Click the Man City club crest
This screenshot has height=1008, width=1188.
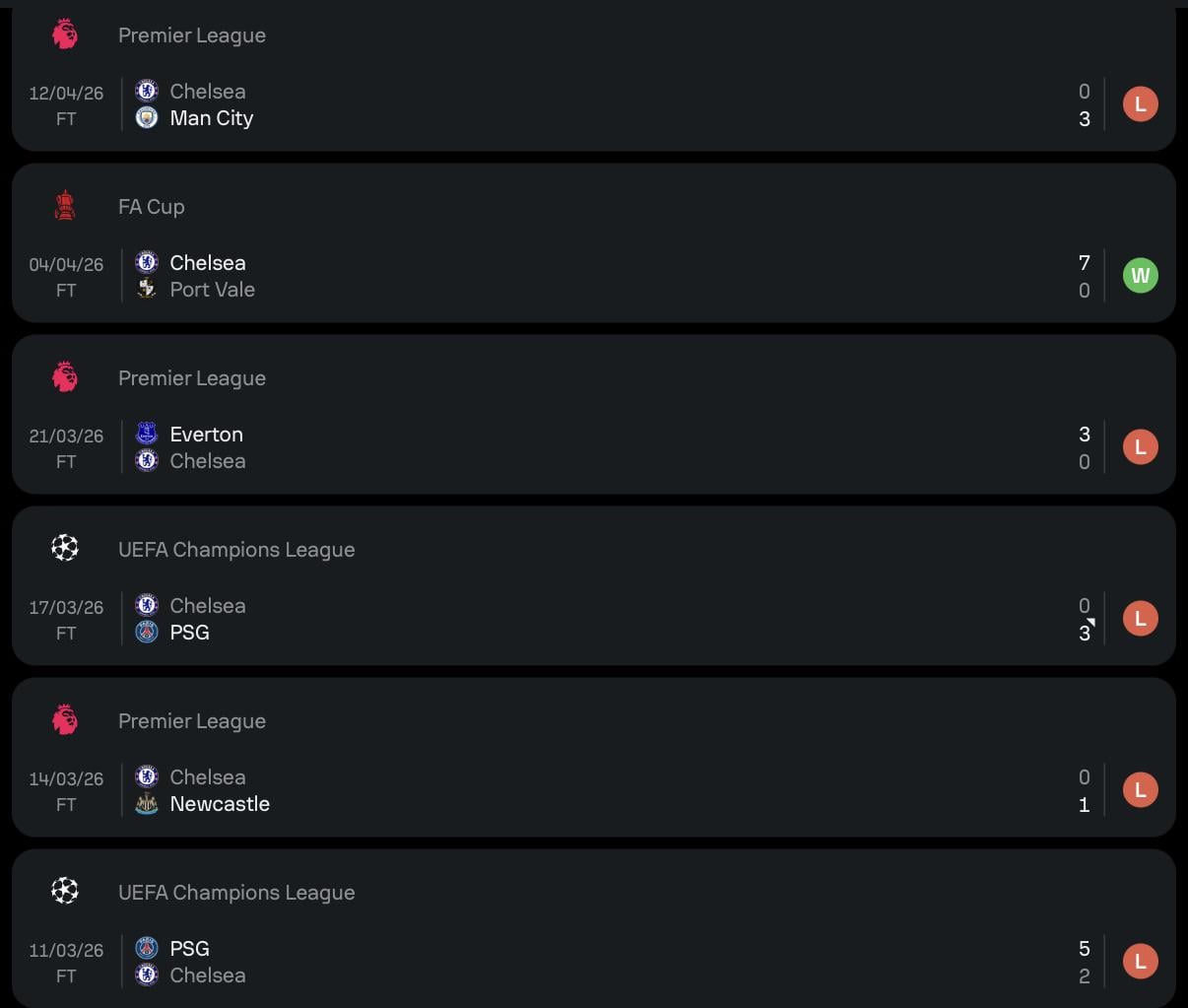(x=147, y=118)
